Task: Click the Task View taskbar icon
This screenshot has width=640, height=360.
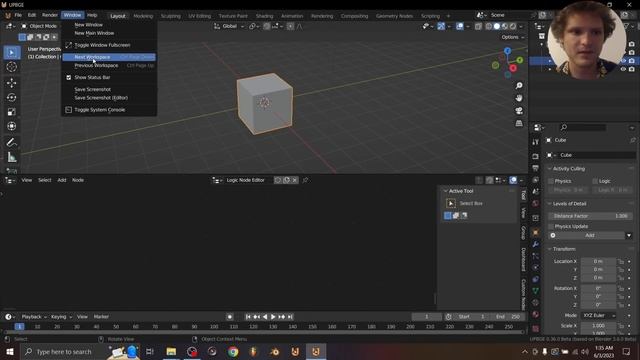Action: click(x=150, y=351)
